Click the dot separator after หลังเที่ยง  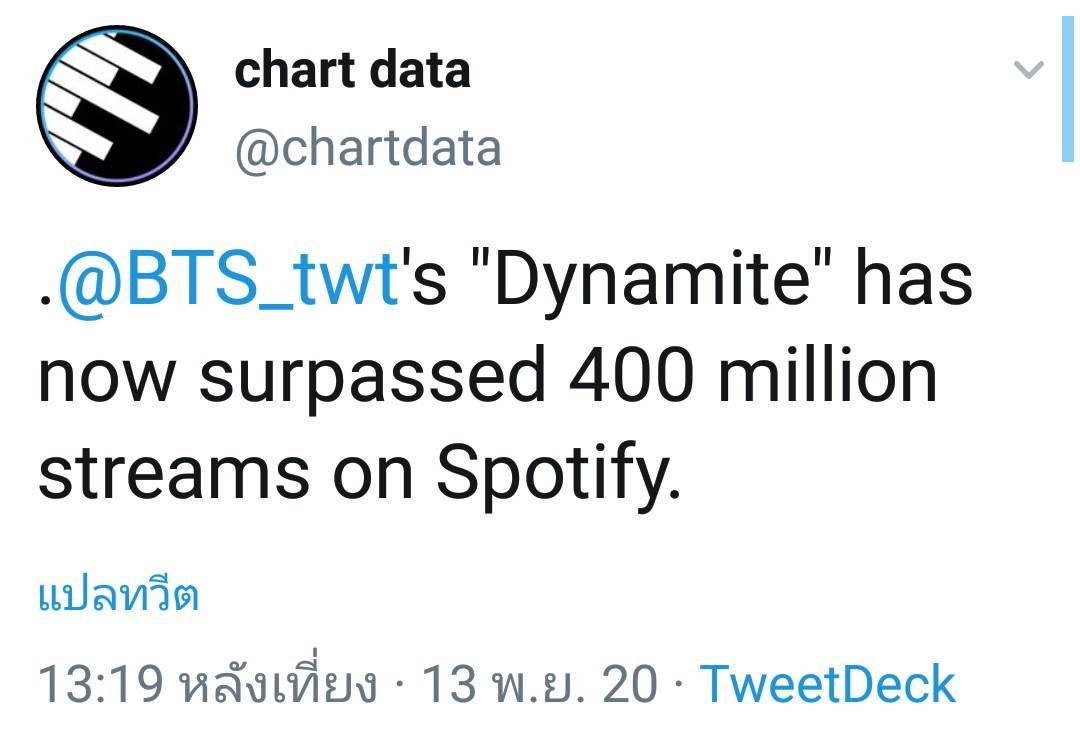click(399, 685)
